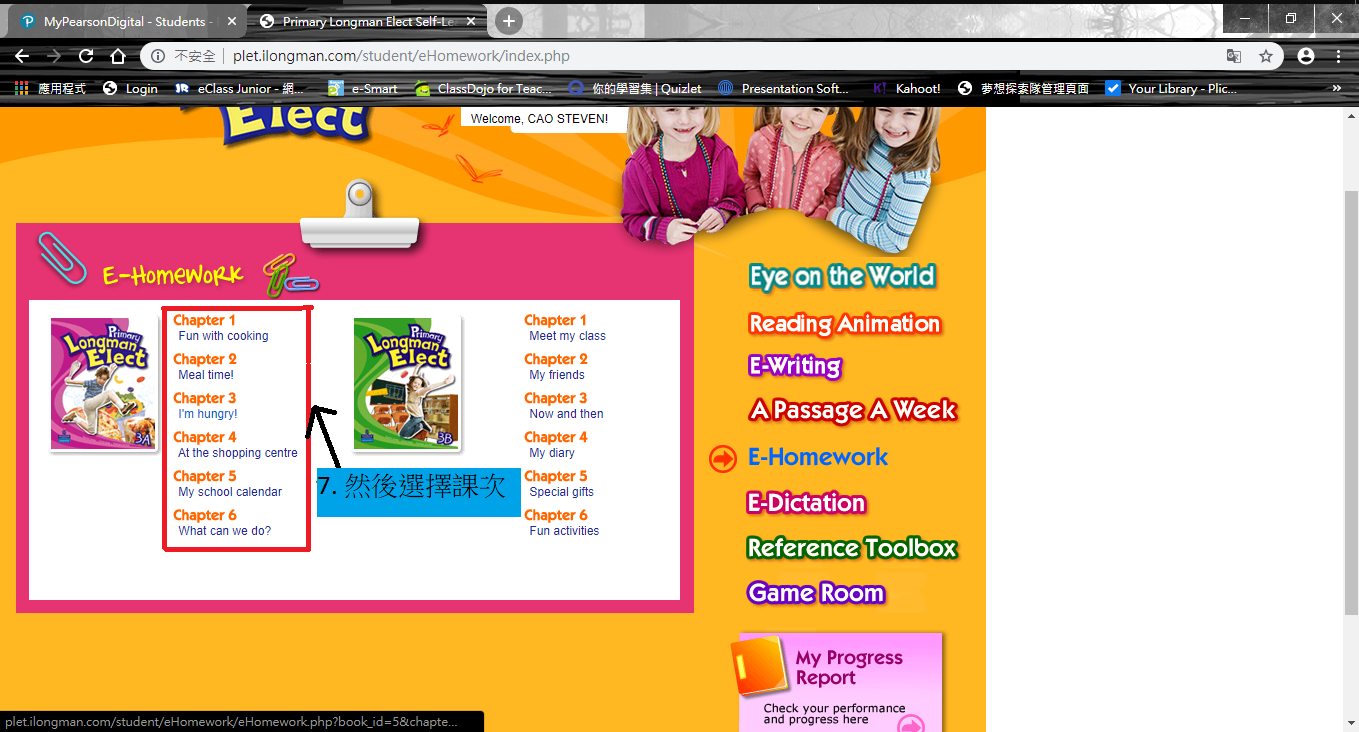
Task: Open the E-Dictation section
Action: click(x=806, y=503)
